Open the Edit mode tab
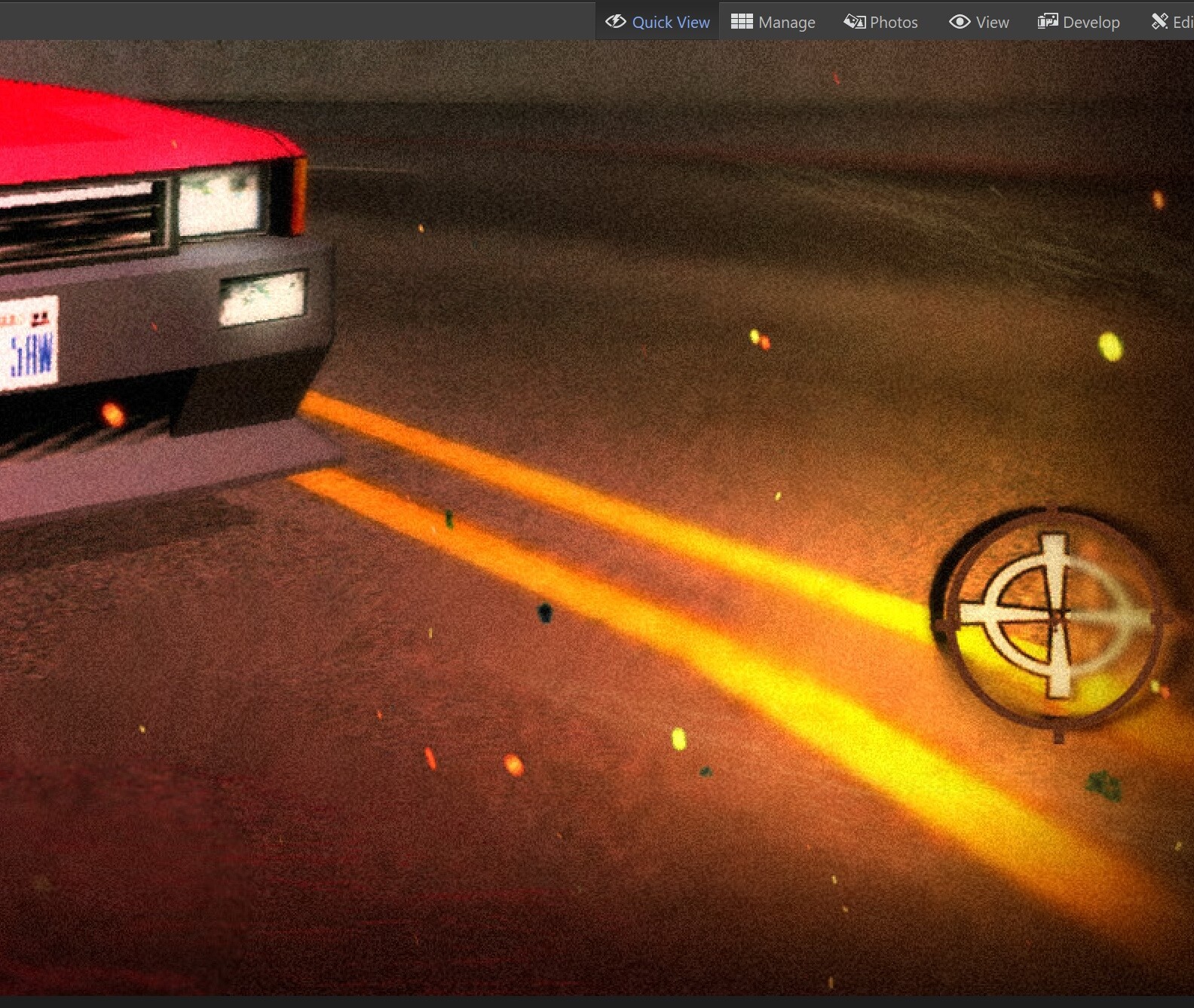 (1172, 22)
